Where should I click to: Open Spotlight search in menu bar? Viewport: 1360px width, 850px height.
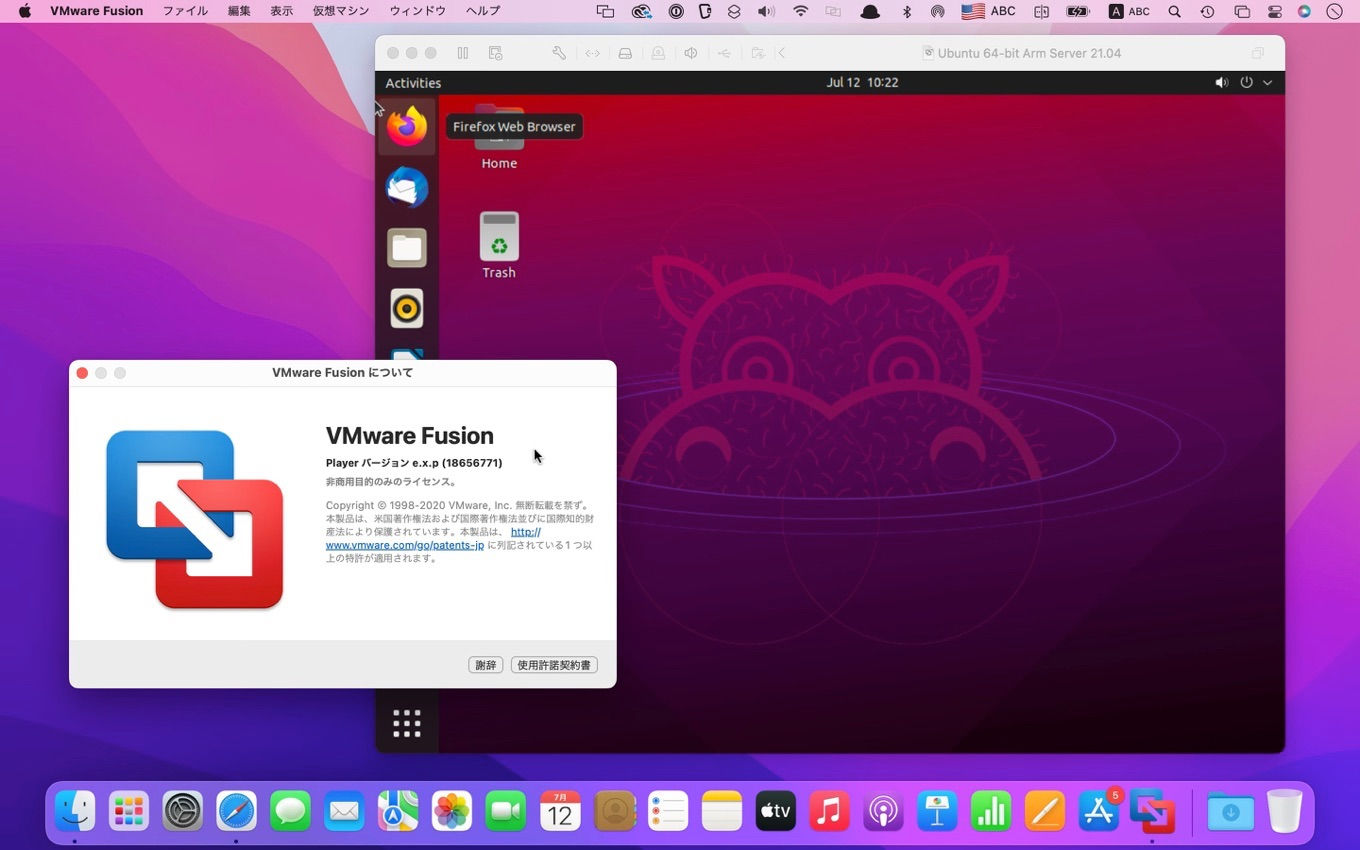[x=1175, y=11]
